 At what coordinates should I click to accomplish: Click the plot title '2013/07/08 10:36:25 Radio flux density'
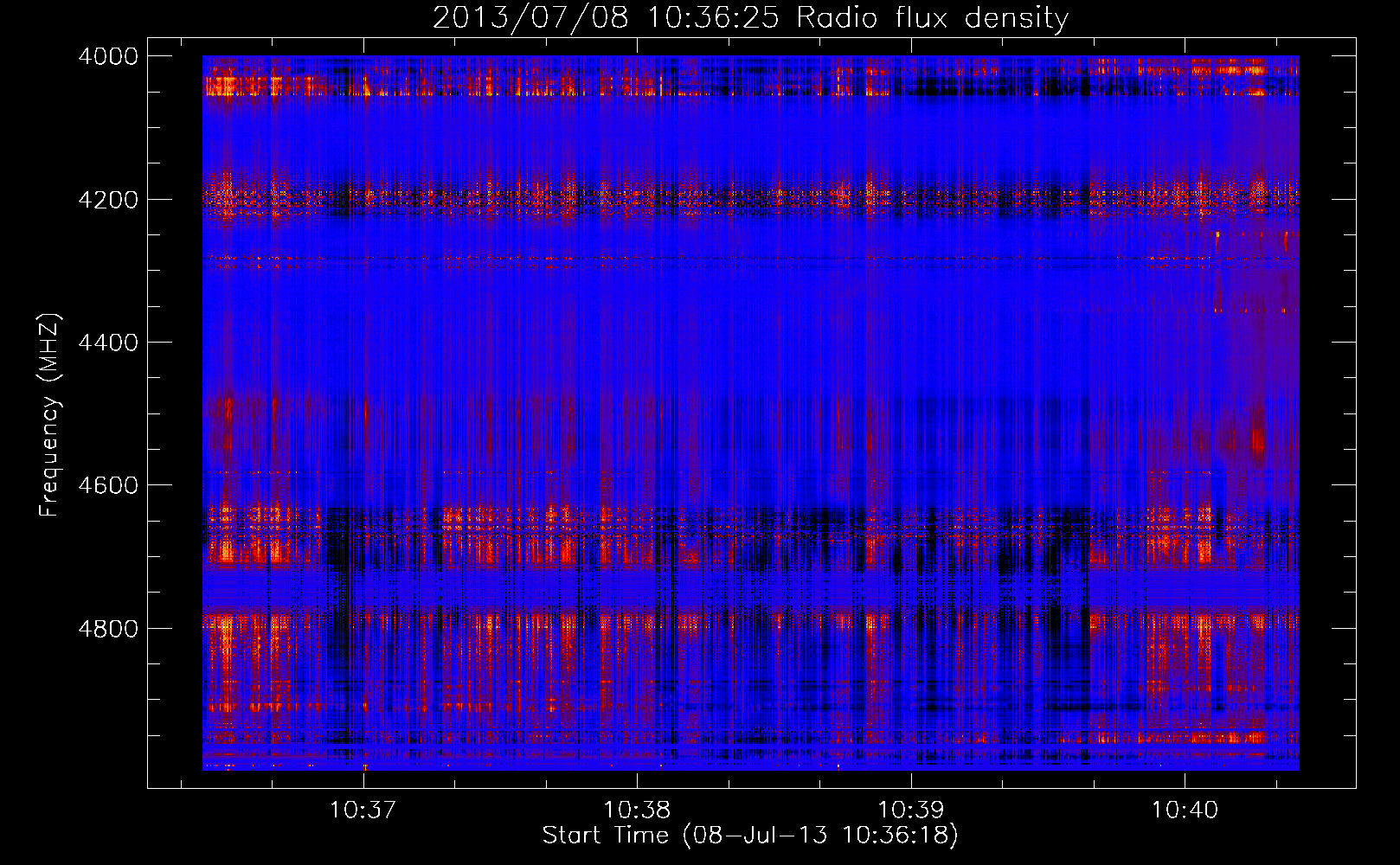(750, 18)
